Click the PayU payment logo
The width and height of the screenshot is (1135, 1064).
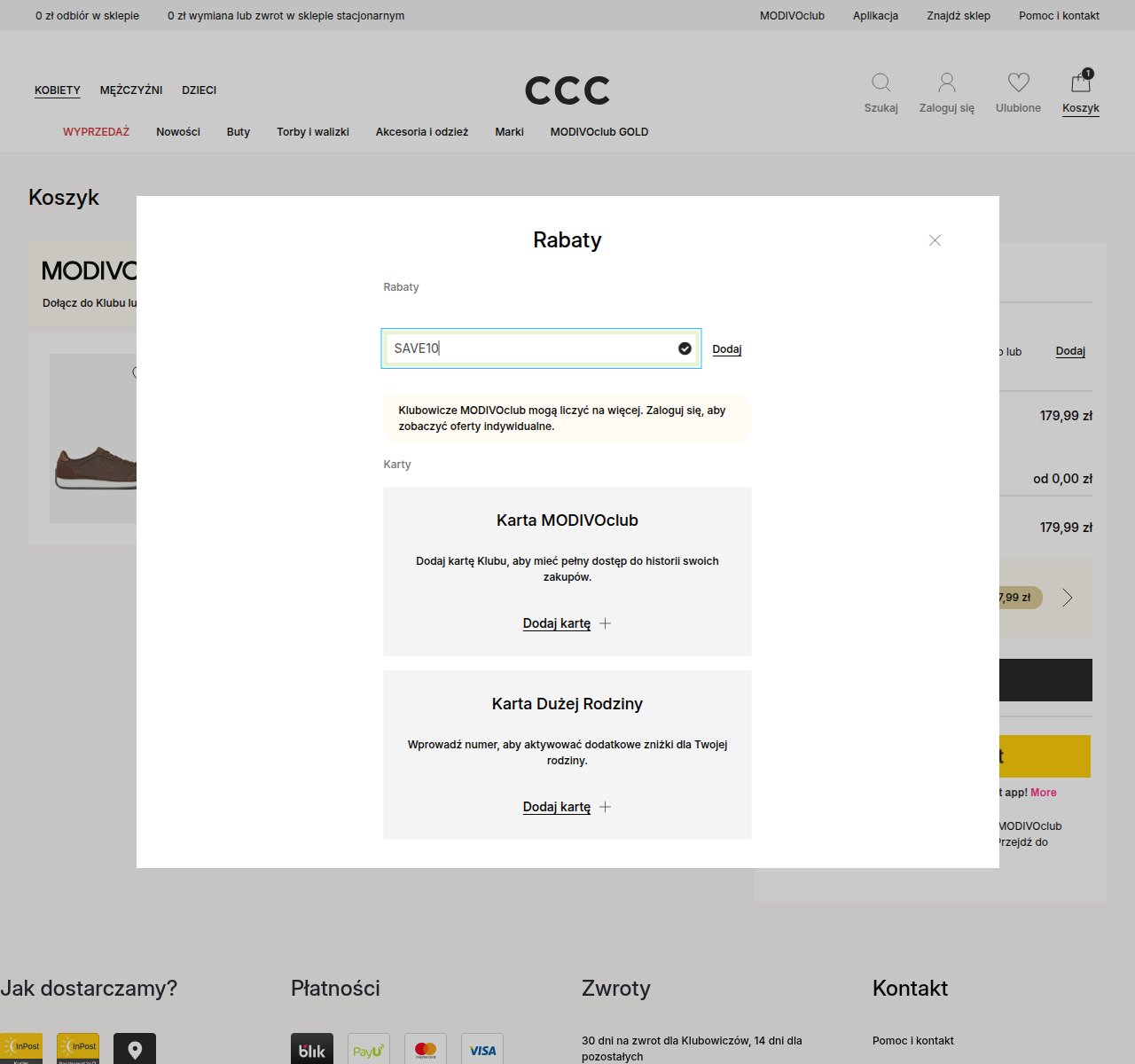click(x=369, y=1049)
